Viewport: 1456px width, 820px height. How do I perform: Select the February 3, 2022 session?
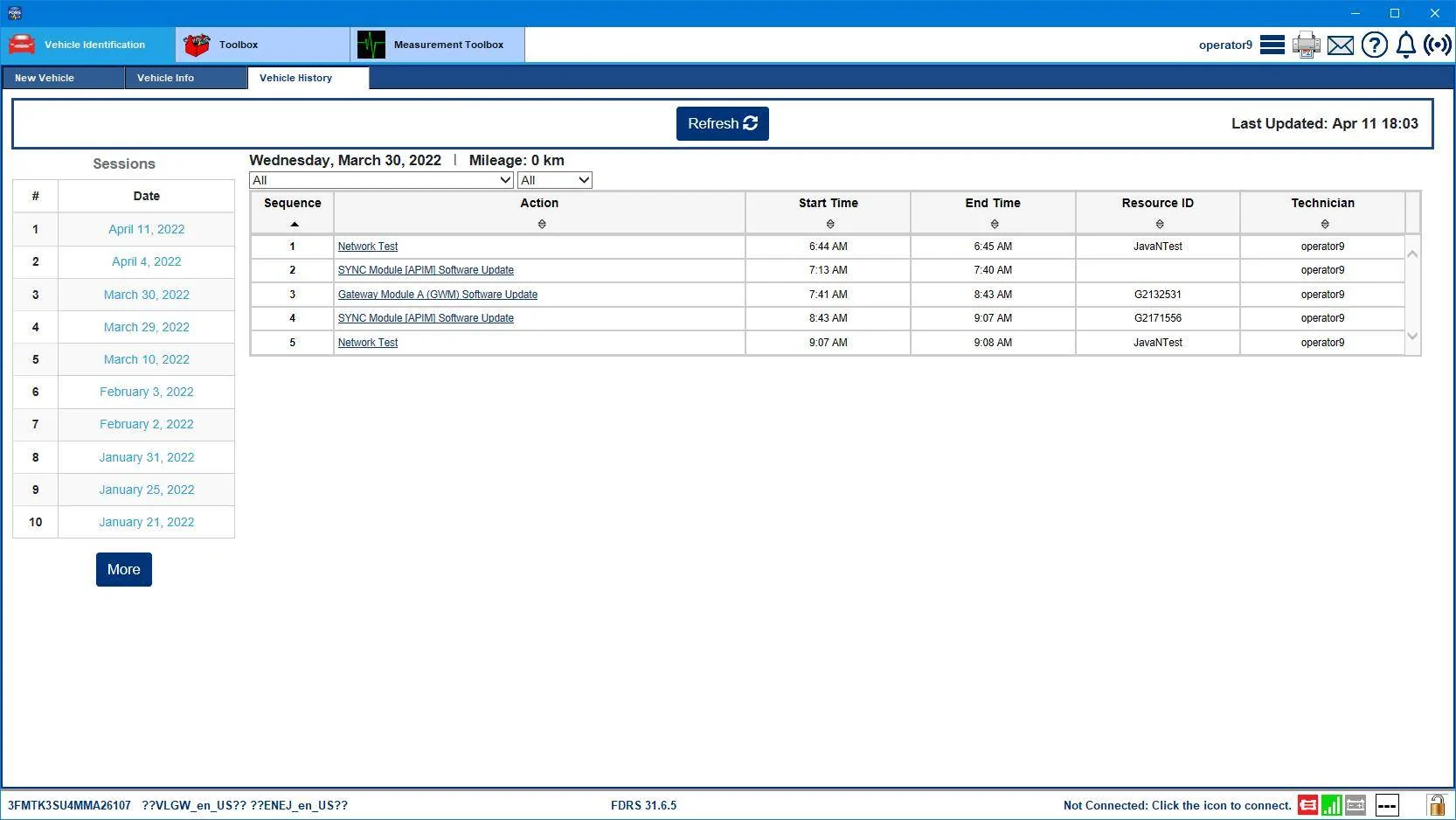pos(147,392)
